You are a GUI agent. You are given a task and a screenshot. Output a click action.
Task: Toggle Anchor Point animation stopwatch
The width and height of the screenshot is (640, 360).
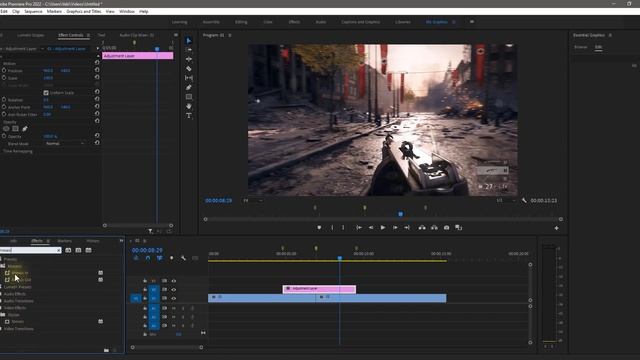4,107
